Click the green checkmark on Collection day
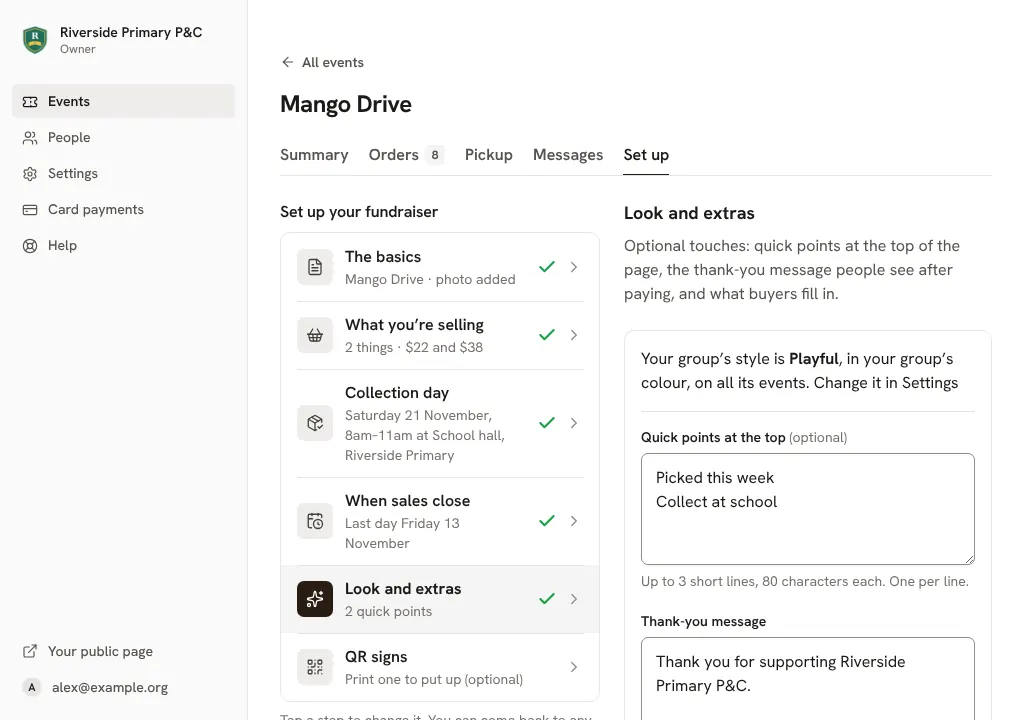The image size is (1024, 720). coord(547,423)
